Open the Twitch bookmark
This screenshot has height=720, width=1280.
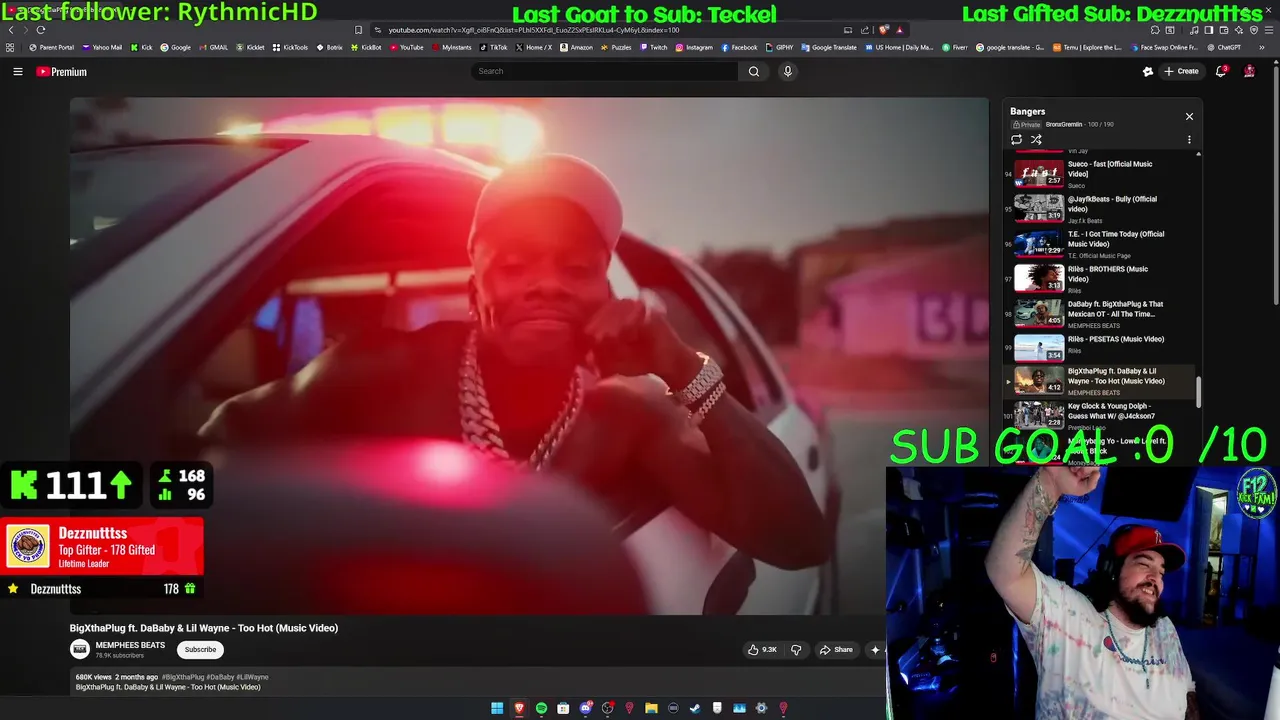click(654, 47)
